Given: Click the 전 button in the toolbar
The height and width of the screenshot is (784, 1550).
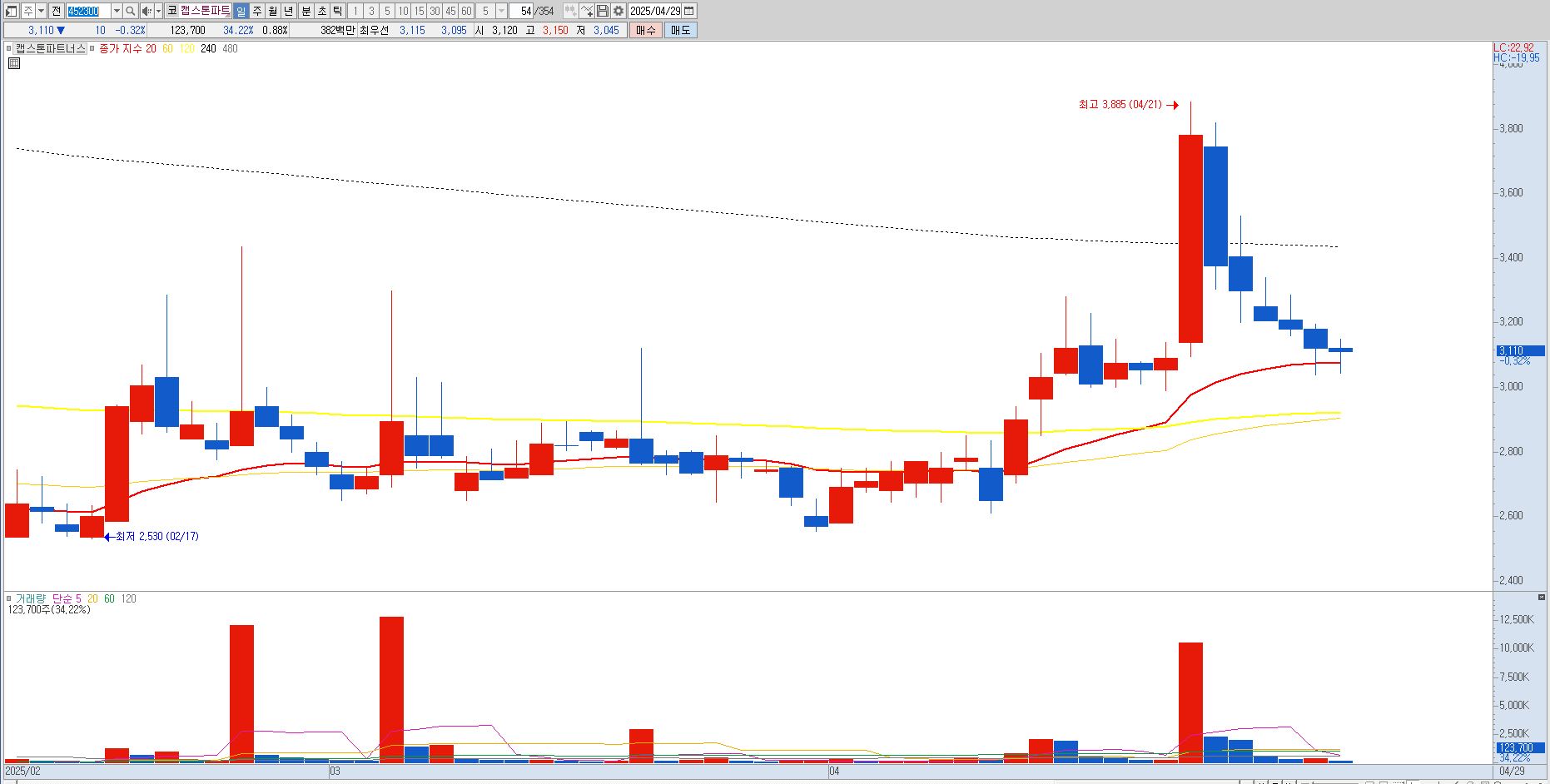Looking at the screenshot, I should click(56, 11).
